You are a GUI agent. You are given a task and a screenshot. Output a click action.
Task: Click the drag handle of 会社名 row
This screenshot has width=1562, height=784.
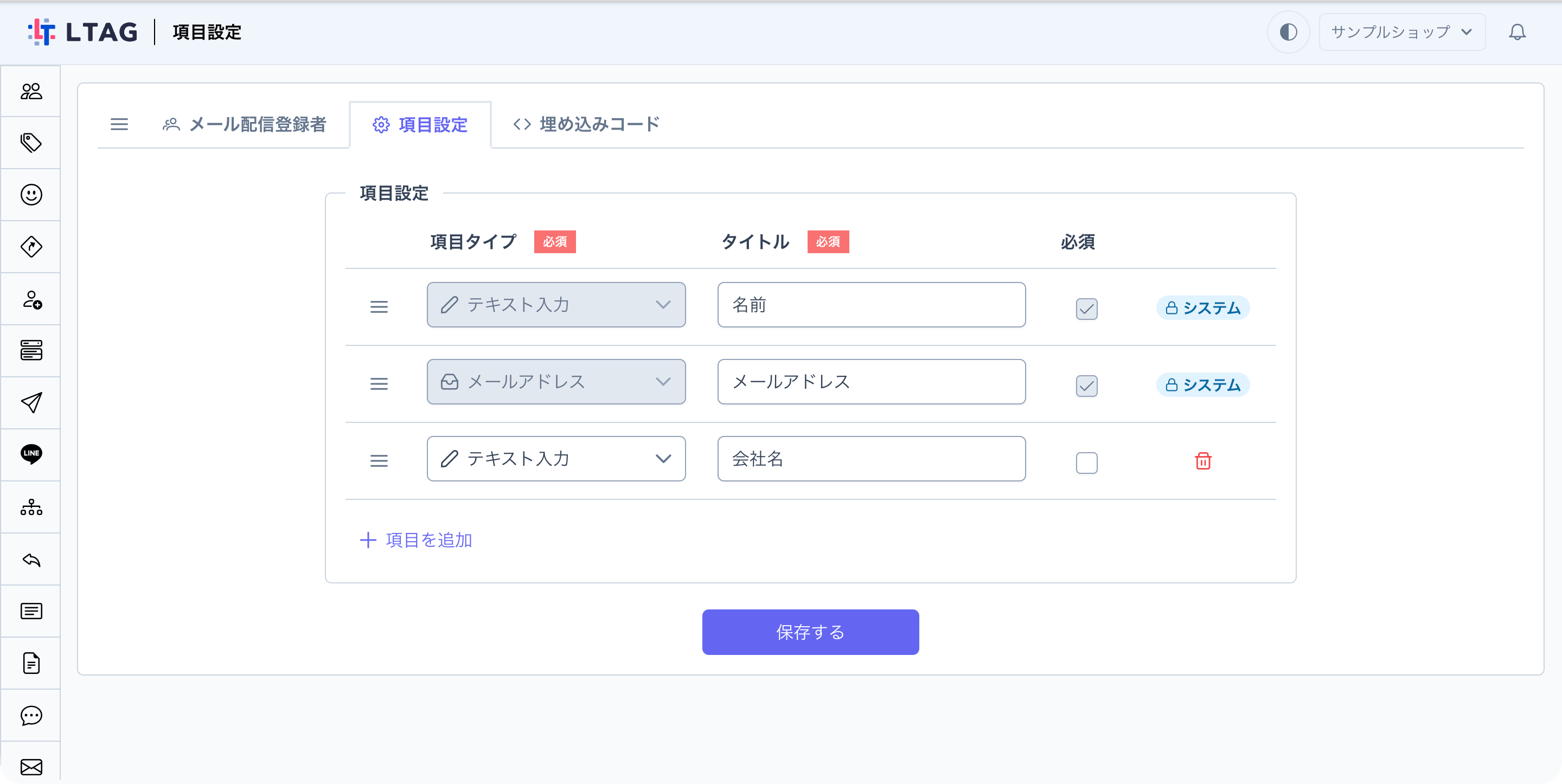pos(379,461)
